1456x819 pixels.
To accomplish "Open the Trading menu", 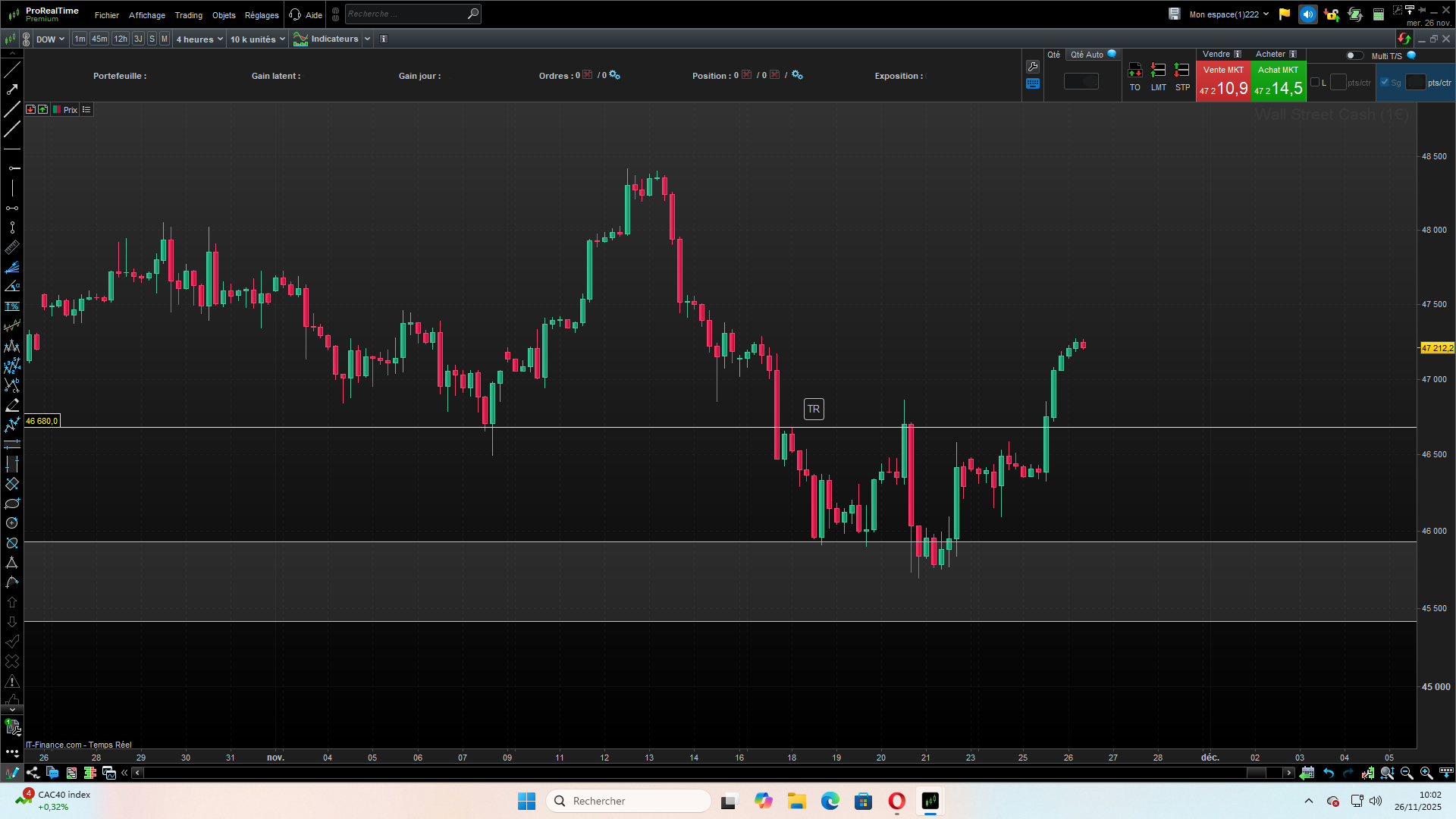I will click(x=188, y=15).
